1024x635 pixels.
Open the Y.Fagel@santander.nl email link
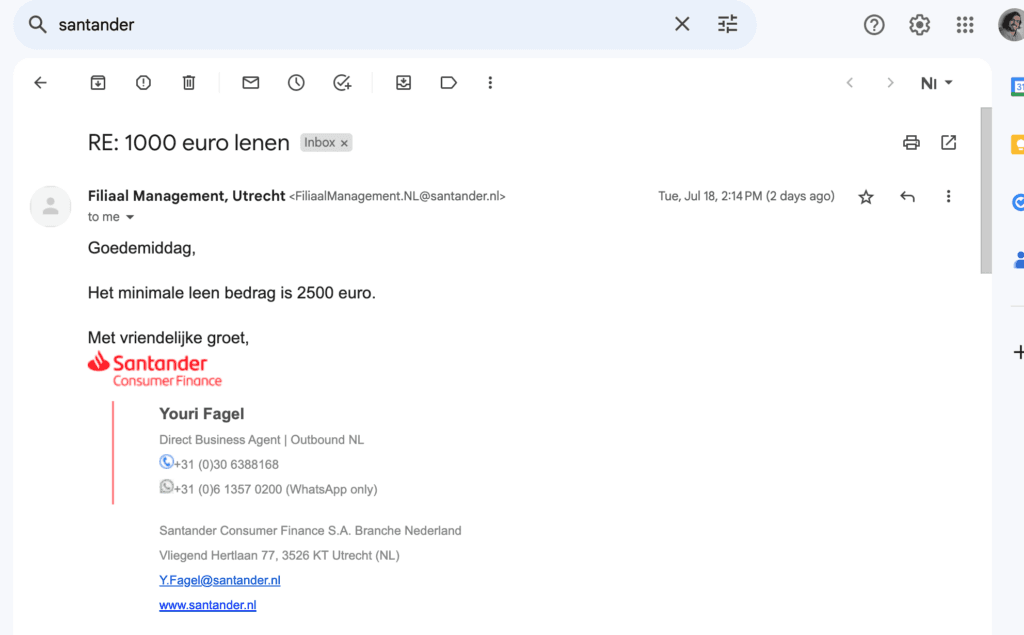click(219, 580)
